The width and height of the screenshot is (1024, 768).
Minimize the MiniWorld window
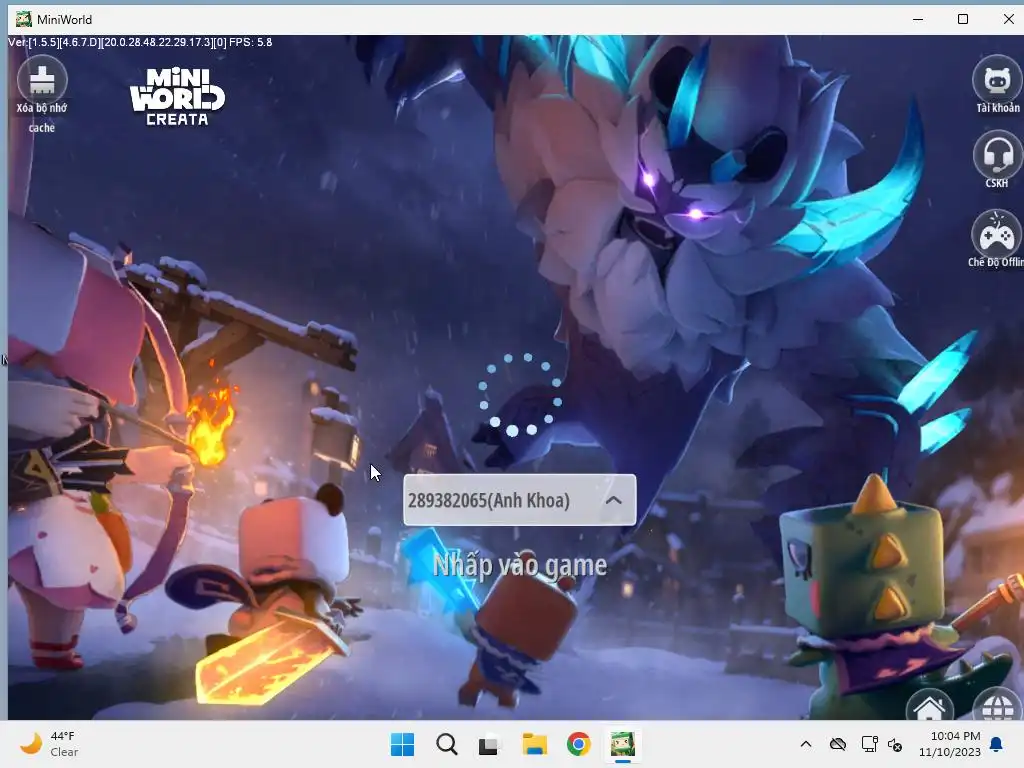pos(918,19)
